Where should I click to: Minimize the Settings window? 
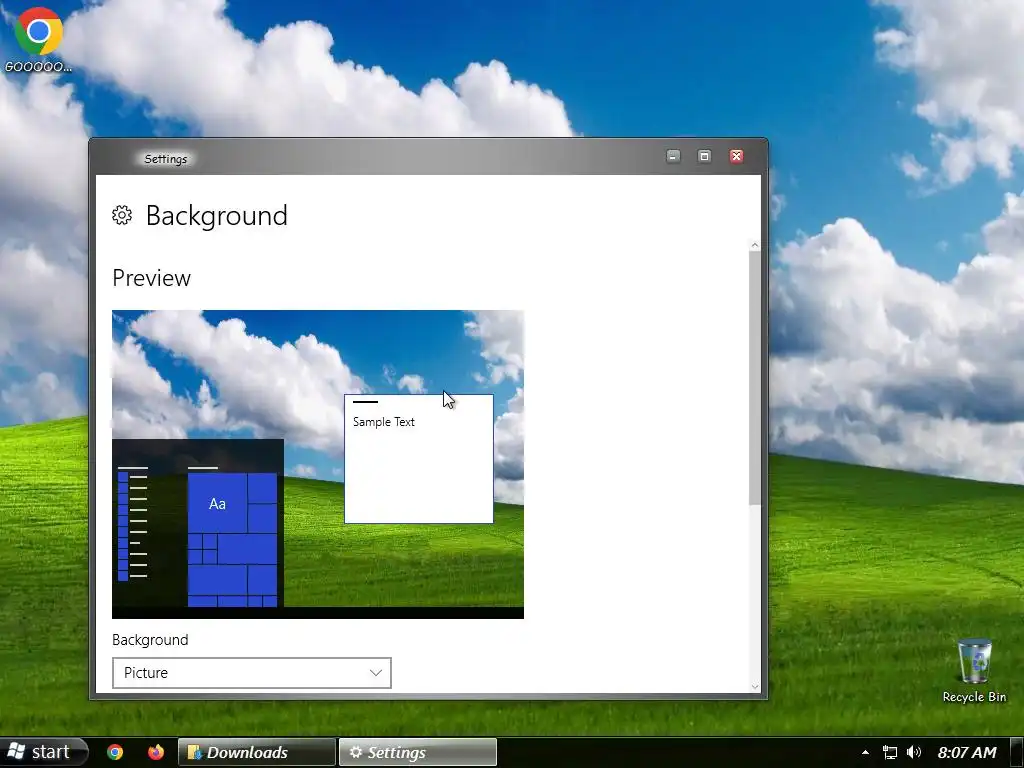pos(673,156)
